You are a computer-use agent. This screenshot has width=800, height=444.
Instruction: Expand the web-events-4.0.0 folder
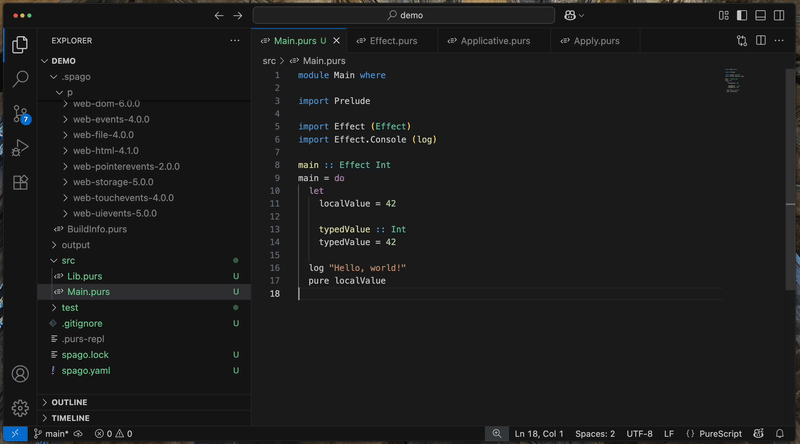point(144,119)
